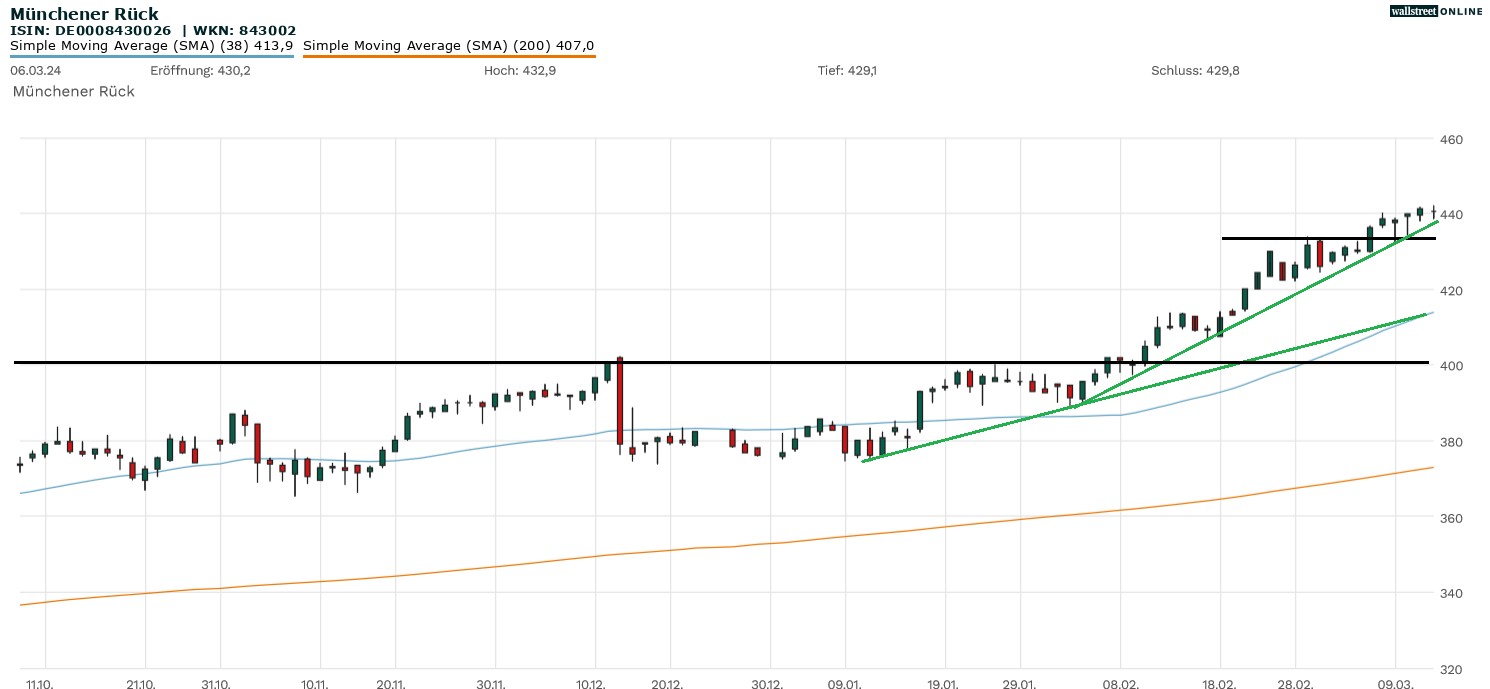Click the Münchener Rück chart title

(84, 14)
